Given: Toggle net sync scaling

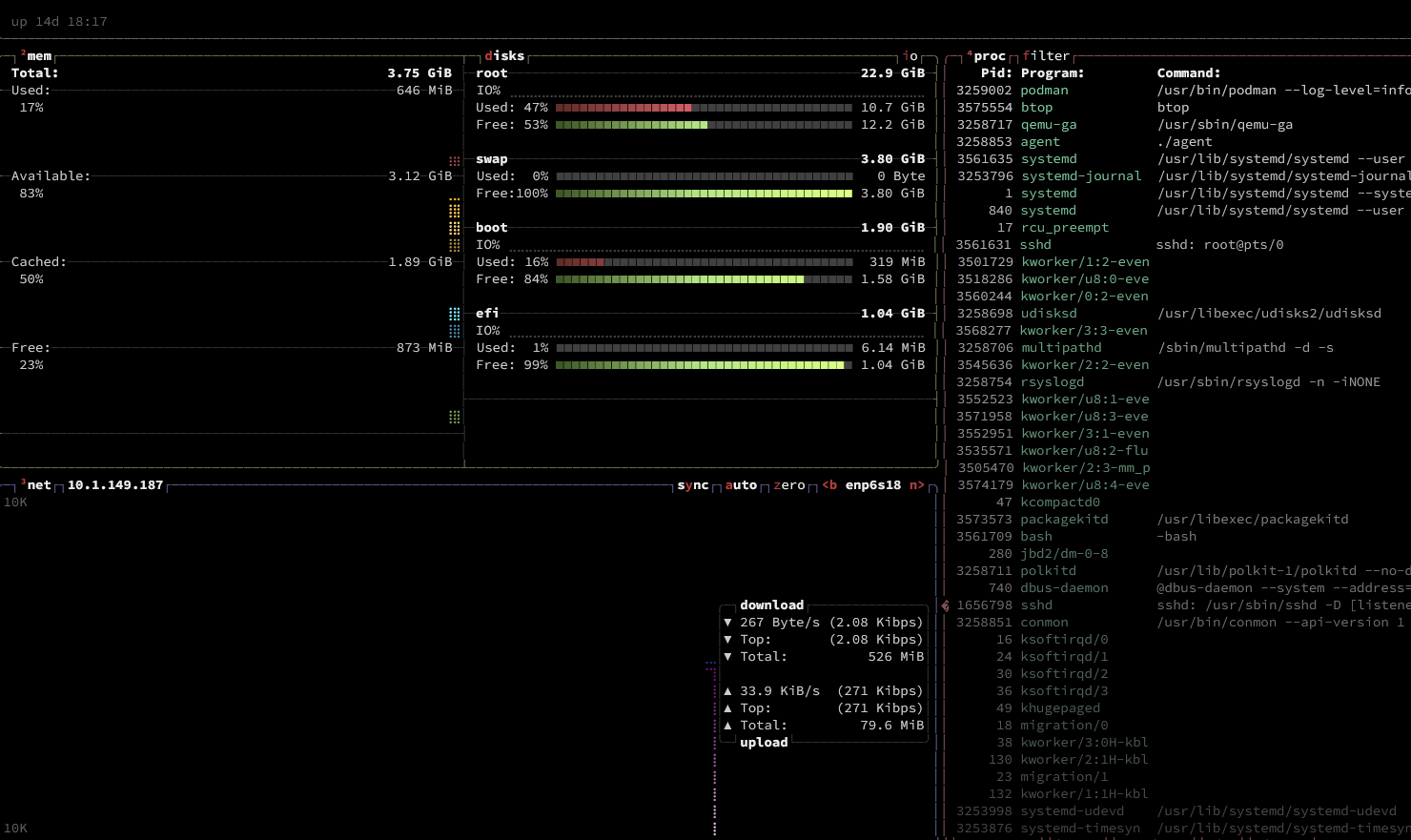Looking at the screenshot, I should click(x=693, y=485).
